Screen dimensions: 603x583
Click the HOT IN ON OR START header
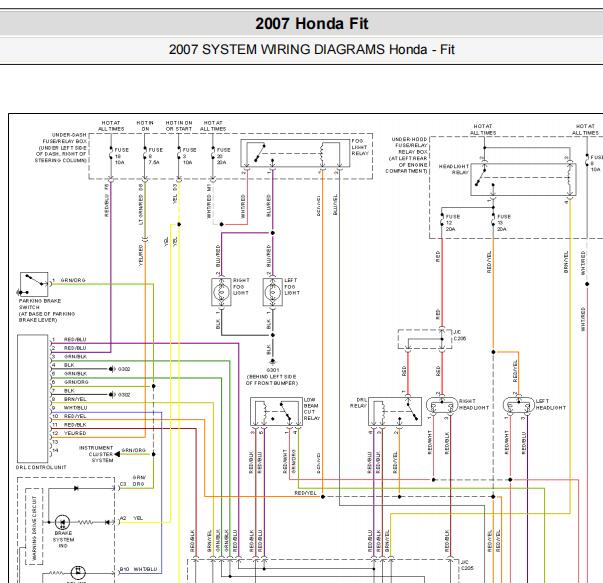[179, 126]
